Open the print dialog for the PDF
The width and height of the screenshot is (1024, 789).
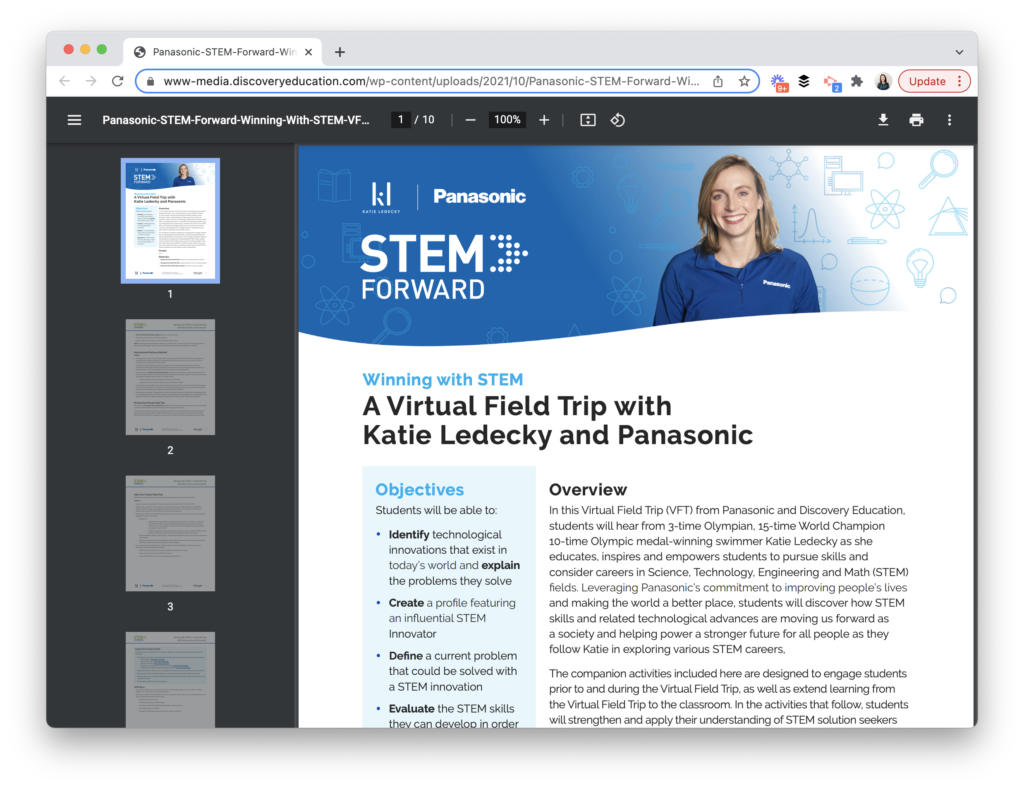917,119
